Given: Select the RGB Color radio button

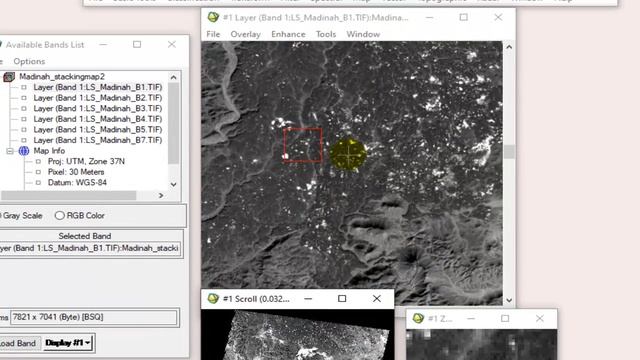Looking at the screenshot, I should point(60,216).
